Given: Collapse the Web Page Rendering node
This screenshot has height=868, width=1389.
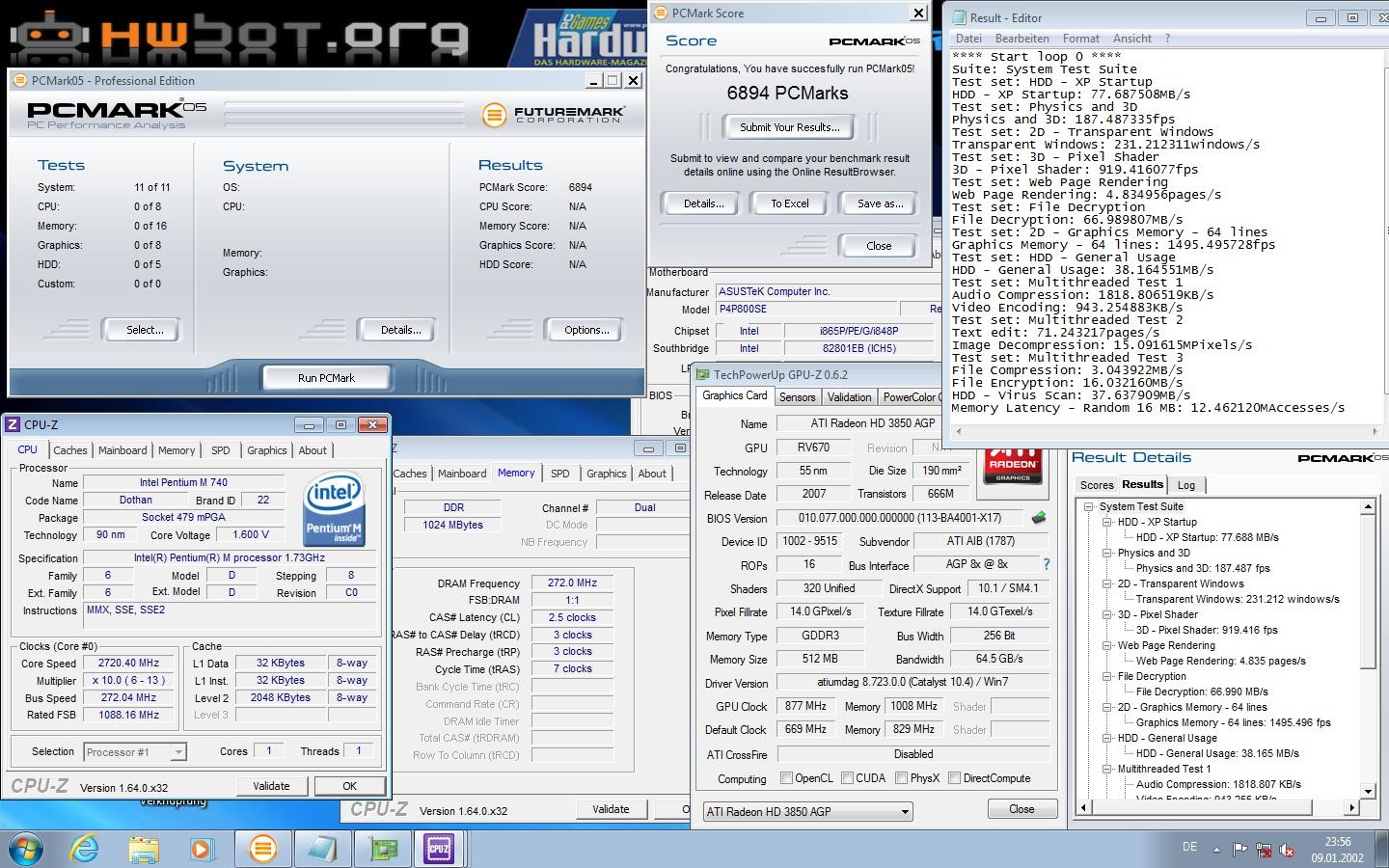Looking at the screenshot, I should [1107, 645].
